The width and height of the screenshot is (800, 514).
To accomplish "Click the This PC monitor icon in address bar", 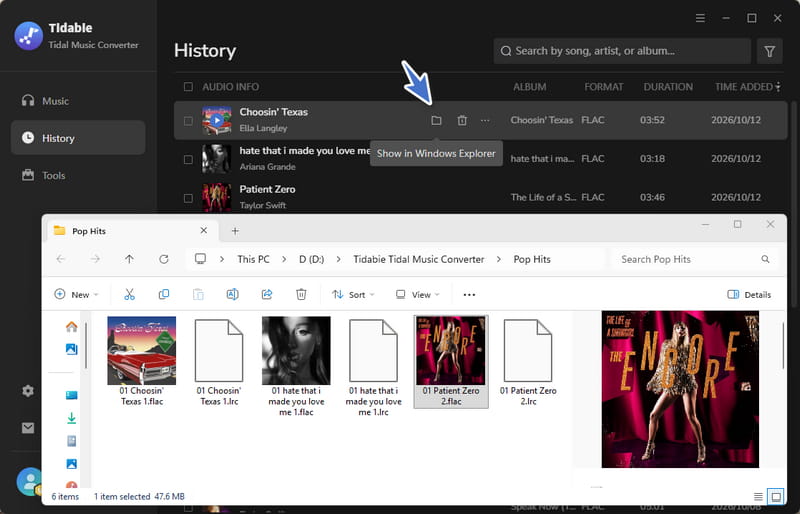I will pos(201,259).
